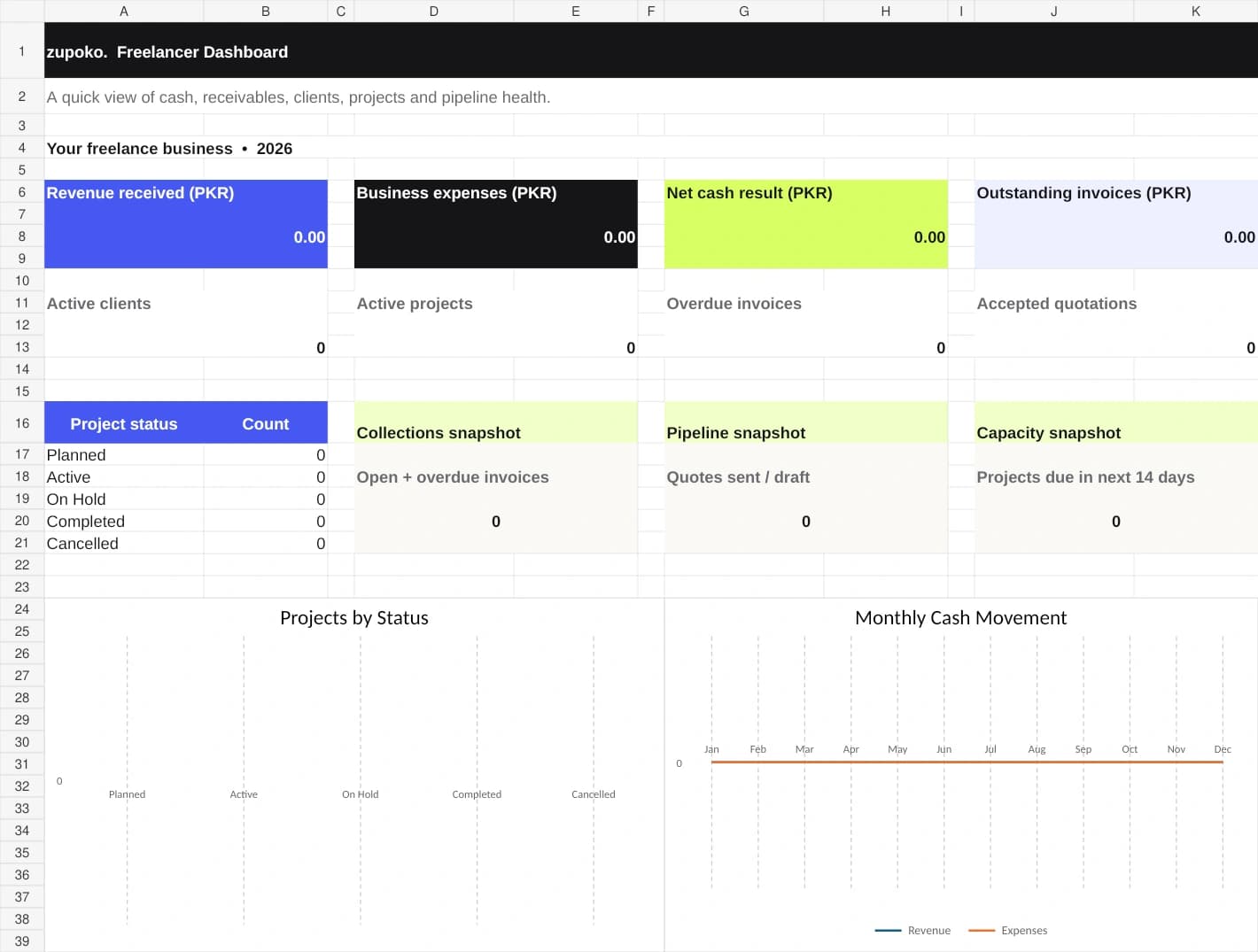Click the 'Accepted quotations' label
The width and height of the screenshot is (1258, 952).
click(1056, 304)
